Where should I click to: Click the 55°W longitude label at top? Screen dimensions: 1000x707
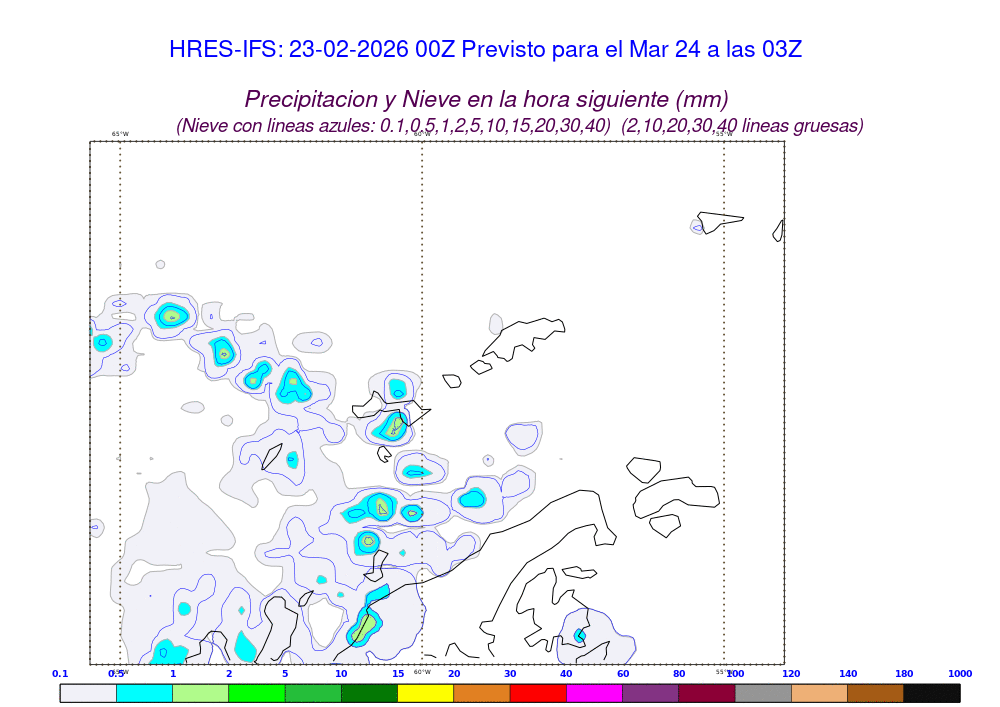(723, 134)
